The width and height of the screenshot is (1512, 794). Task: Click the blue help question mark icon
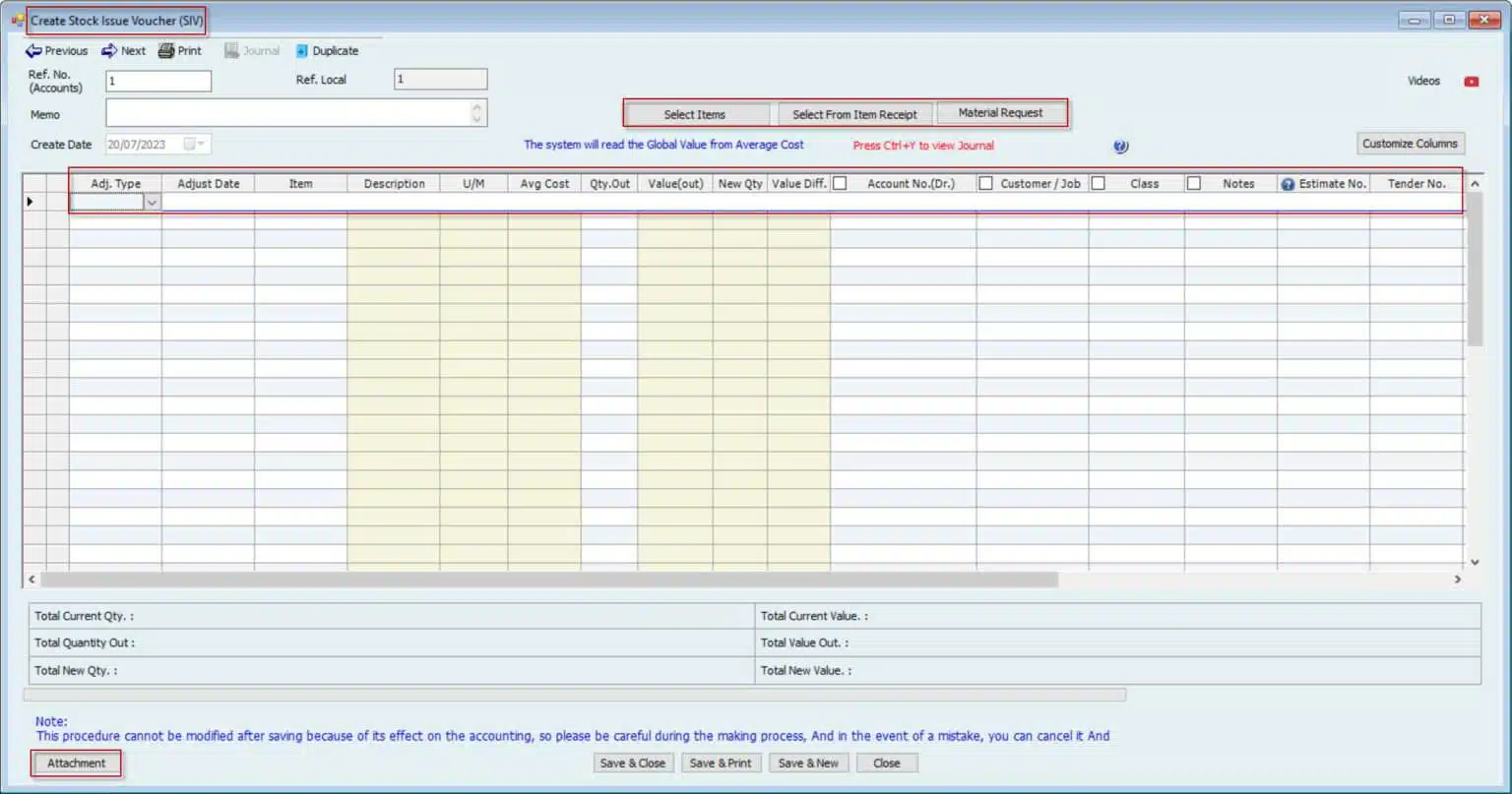click(1120, 147)
